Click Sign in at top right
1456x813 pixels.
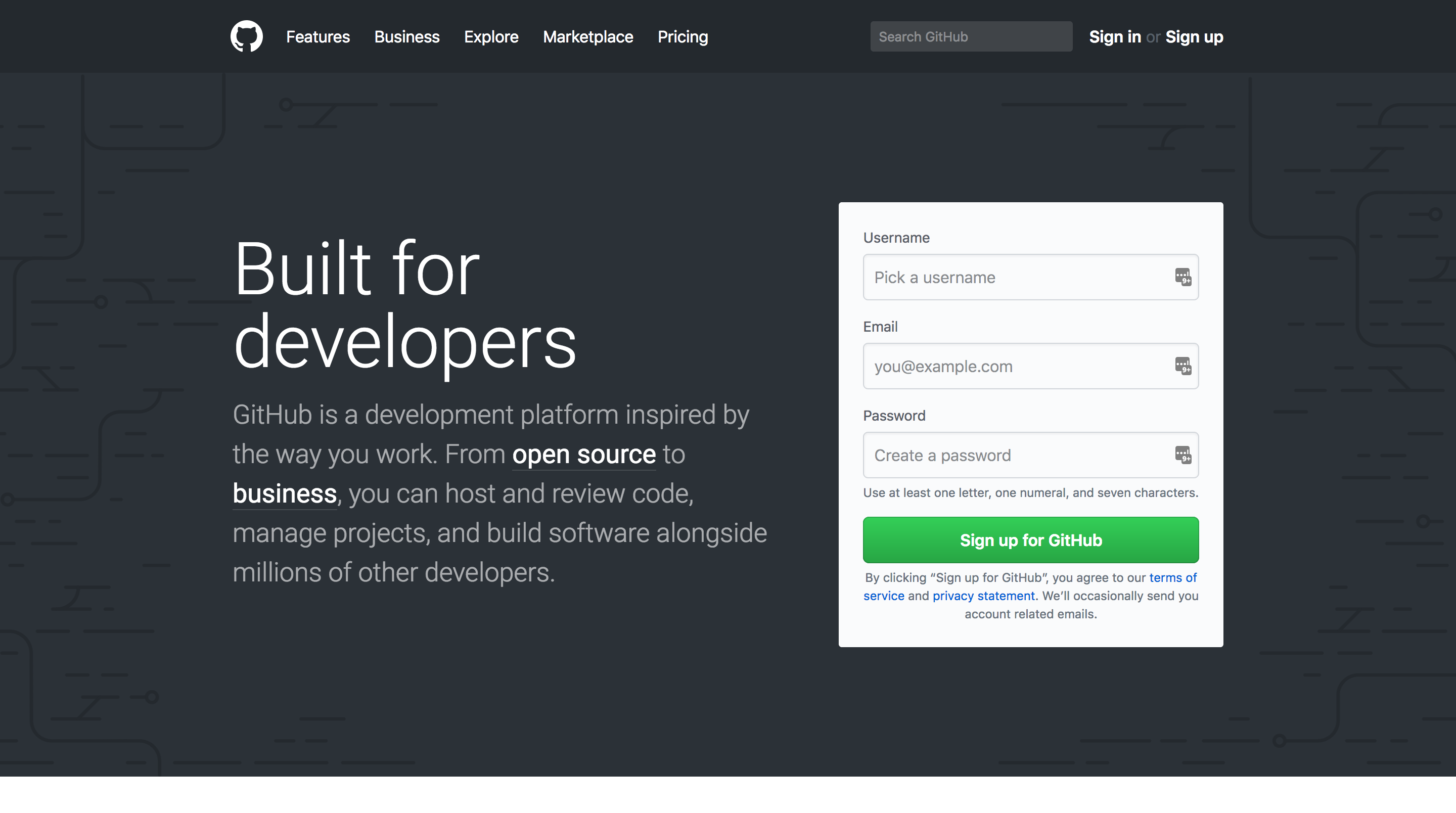(1115, 37)
